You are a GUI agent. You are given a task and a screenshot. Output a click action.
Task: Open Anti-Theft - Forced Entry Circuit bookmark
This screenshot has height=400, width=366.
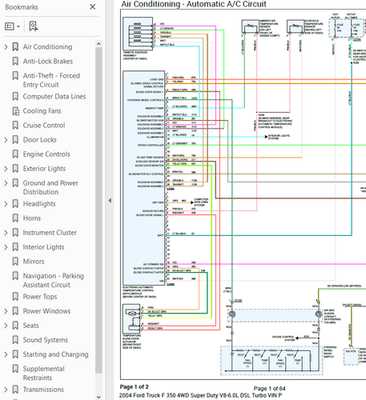coord(51,80)
